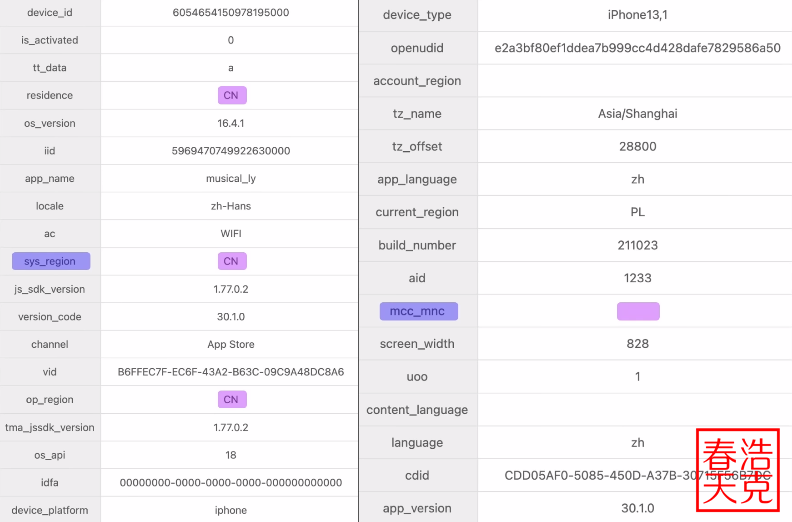This screenshot has width=792, height=522.
Task: Click the device_id value 6054654150978195000
Action: 231,13
